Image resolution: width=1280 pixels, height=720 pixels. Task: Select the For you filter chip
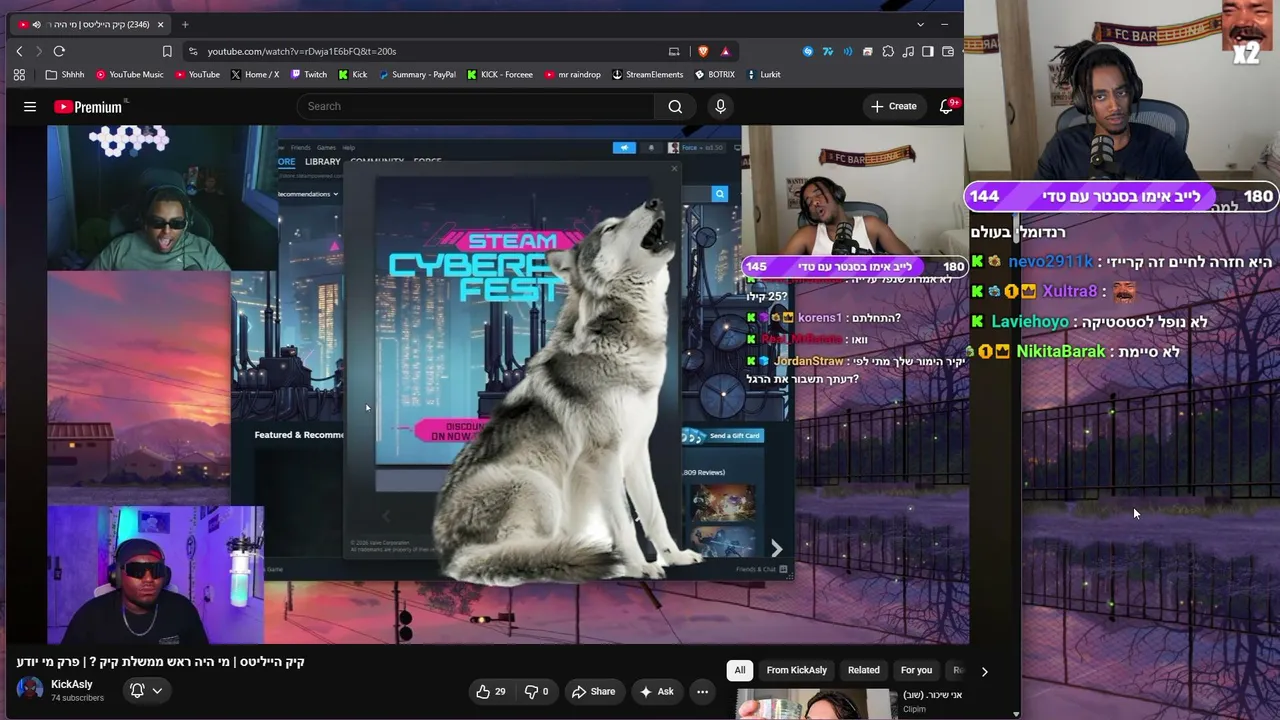916,670
